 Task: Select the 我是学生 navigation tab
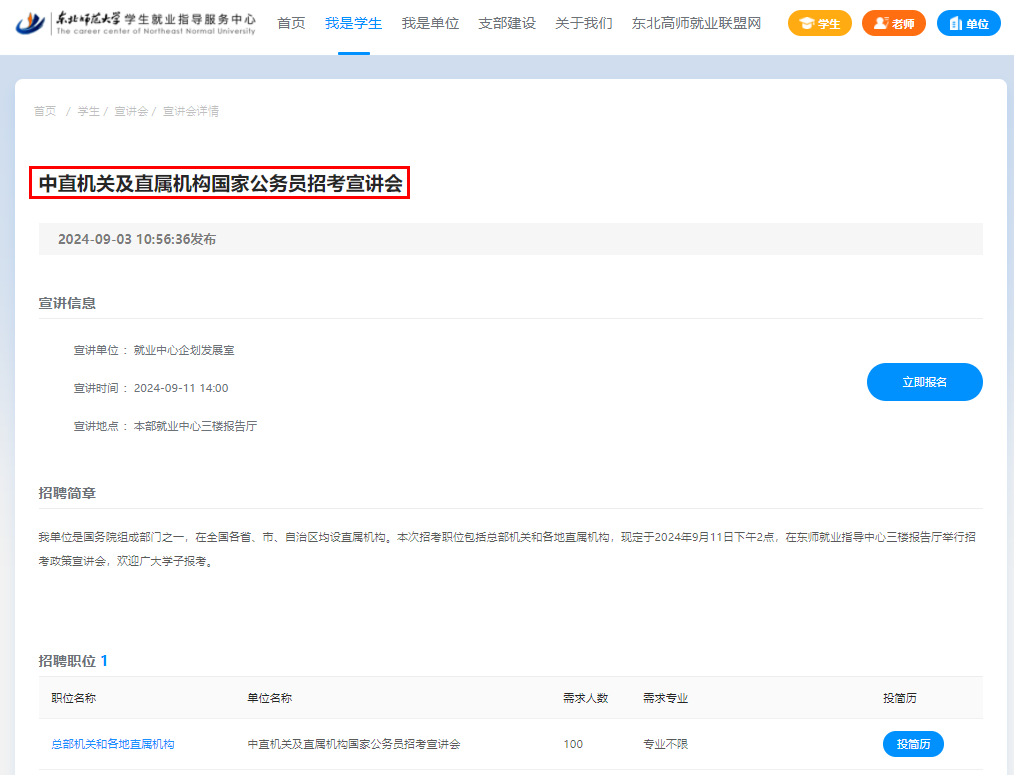click(x=353, y=23)
